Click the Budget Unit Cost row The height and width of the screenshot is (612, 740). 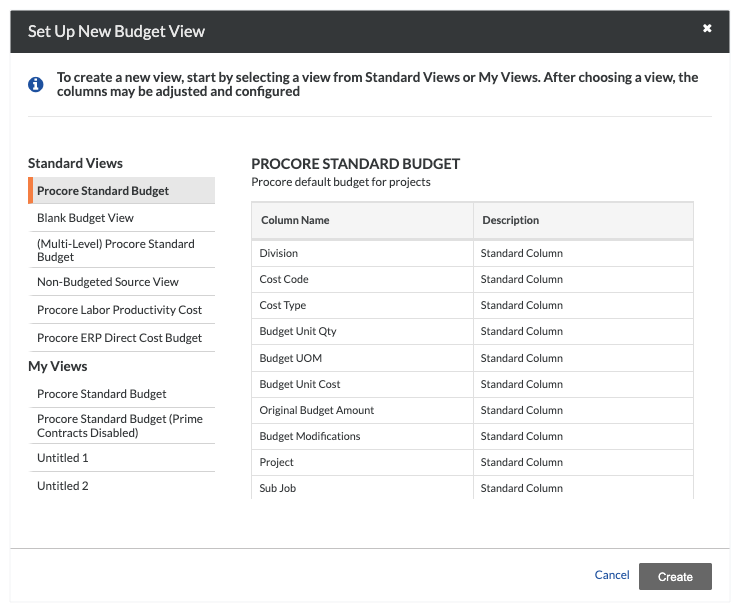point(472,384)
